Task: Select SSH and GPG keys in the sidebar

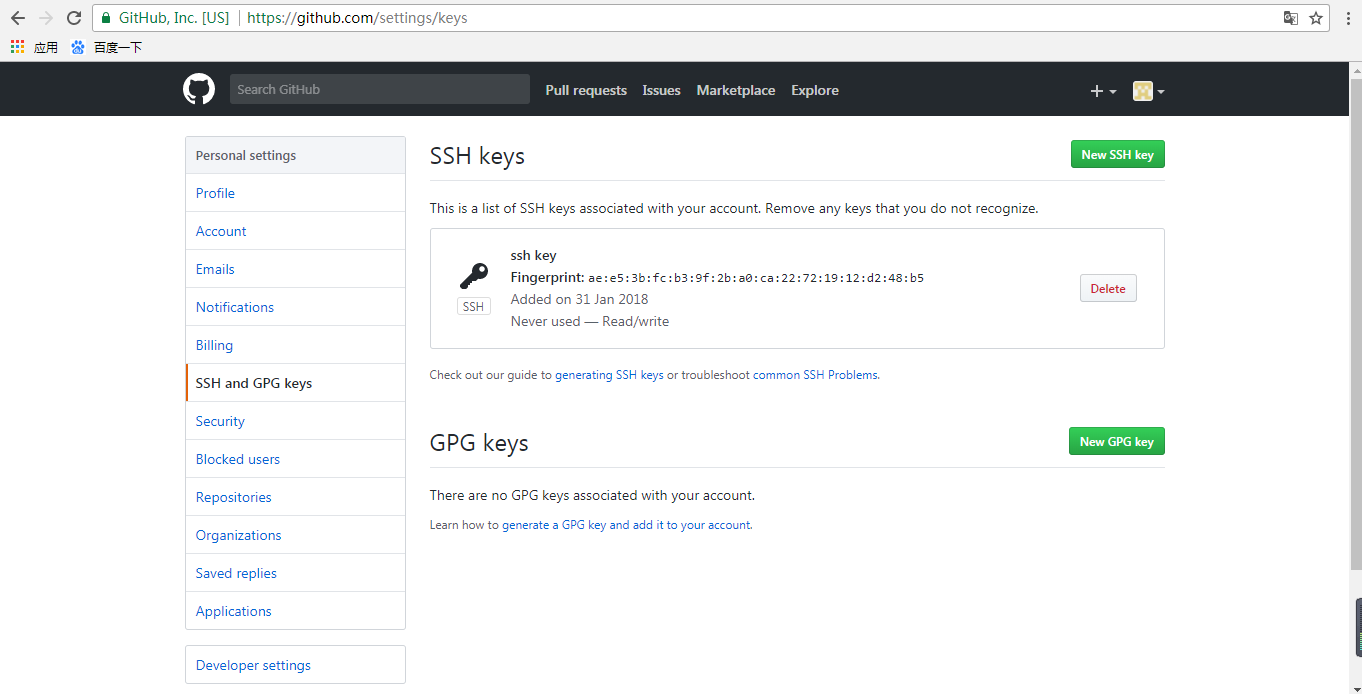Action: [x=295, y=383]
